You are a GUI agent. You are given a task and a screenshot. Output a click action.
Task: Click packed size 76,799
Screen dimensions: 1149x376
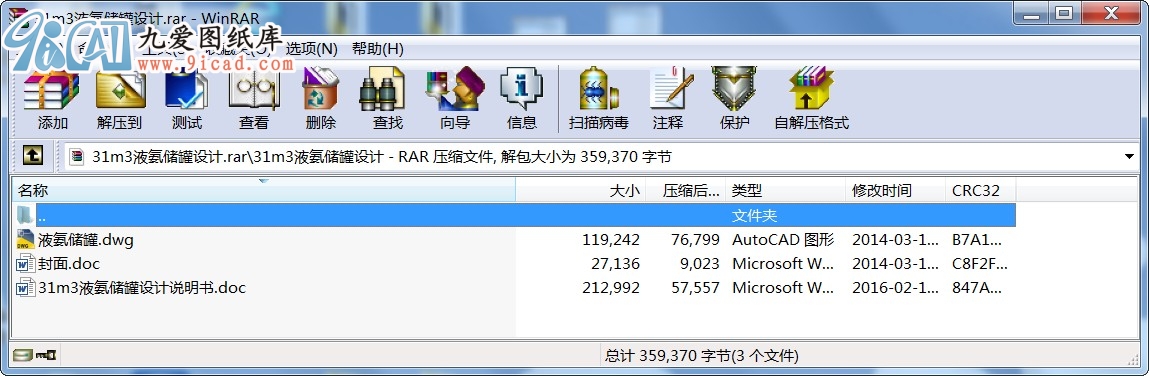click(695, 240)
